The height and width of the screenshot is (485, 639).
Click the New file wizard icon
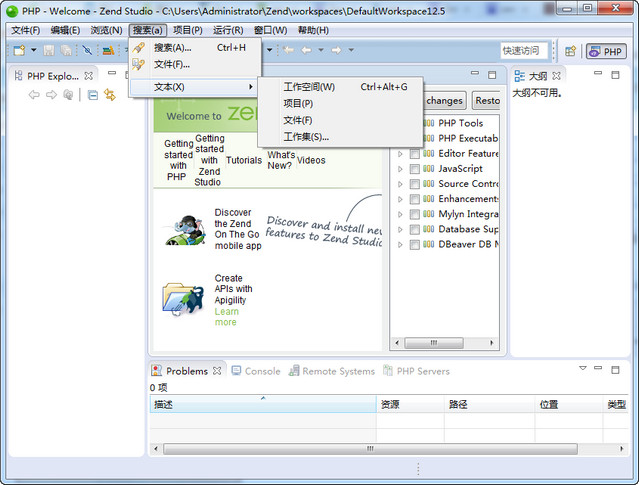(x=19, y=50)
